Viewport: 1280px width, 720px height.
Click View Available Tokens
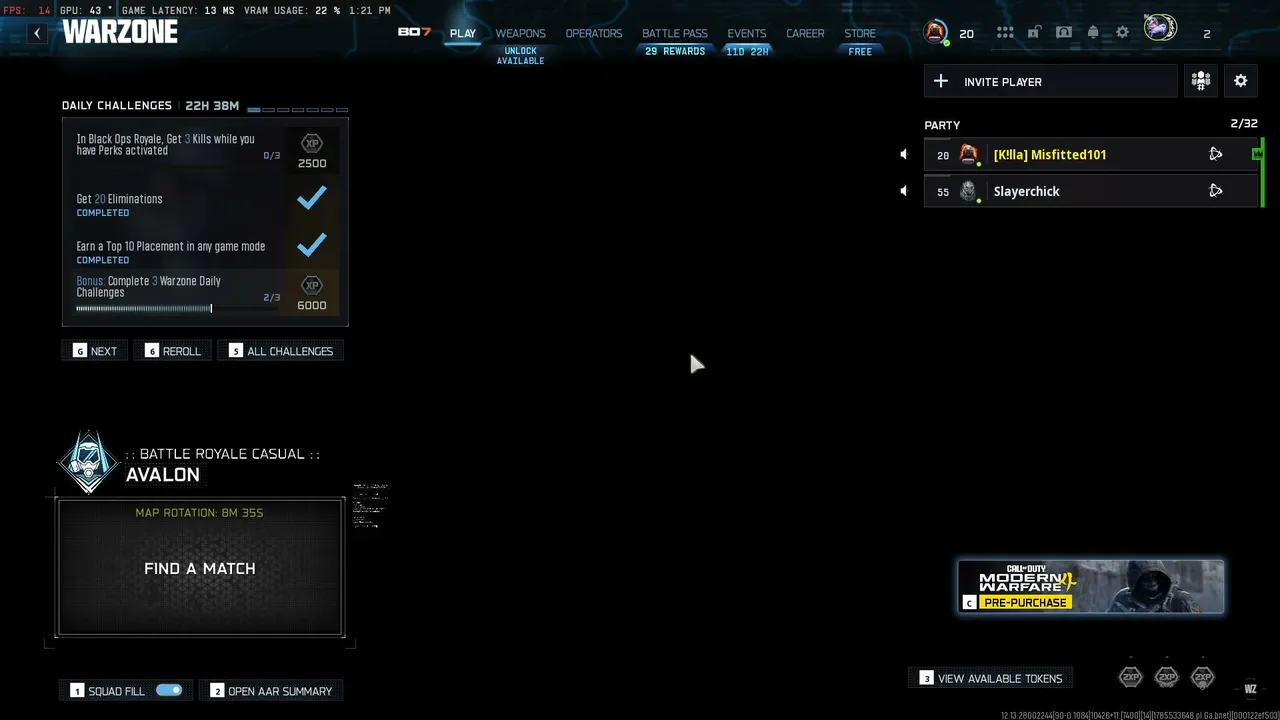click(991, 678)
